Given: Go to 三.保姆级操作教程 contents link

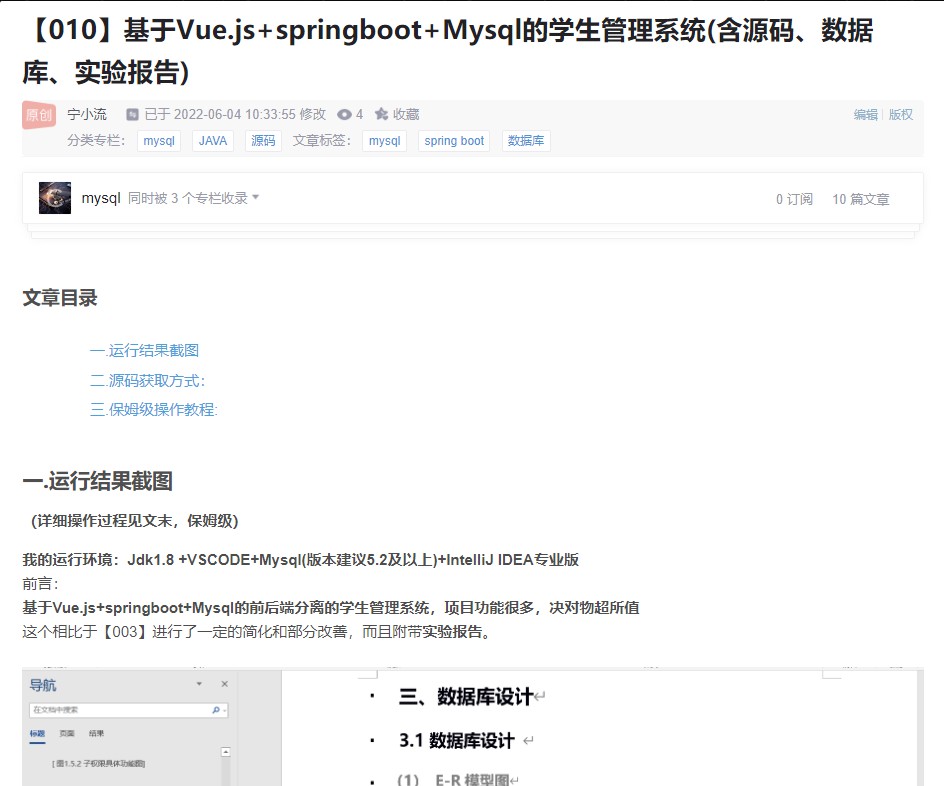Looking at the screenshot, I should click(x=153, y=409).
